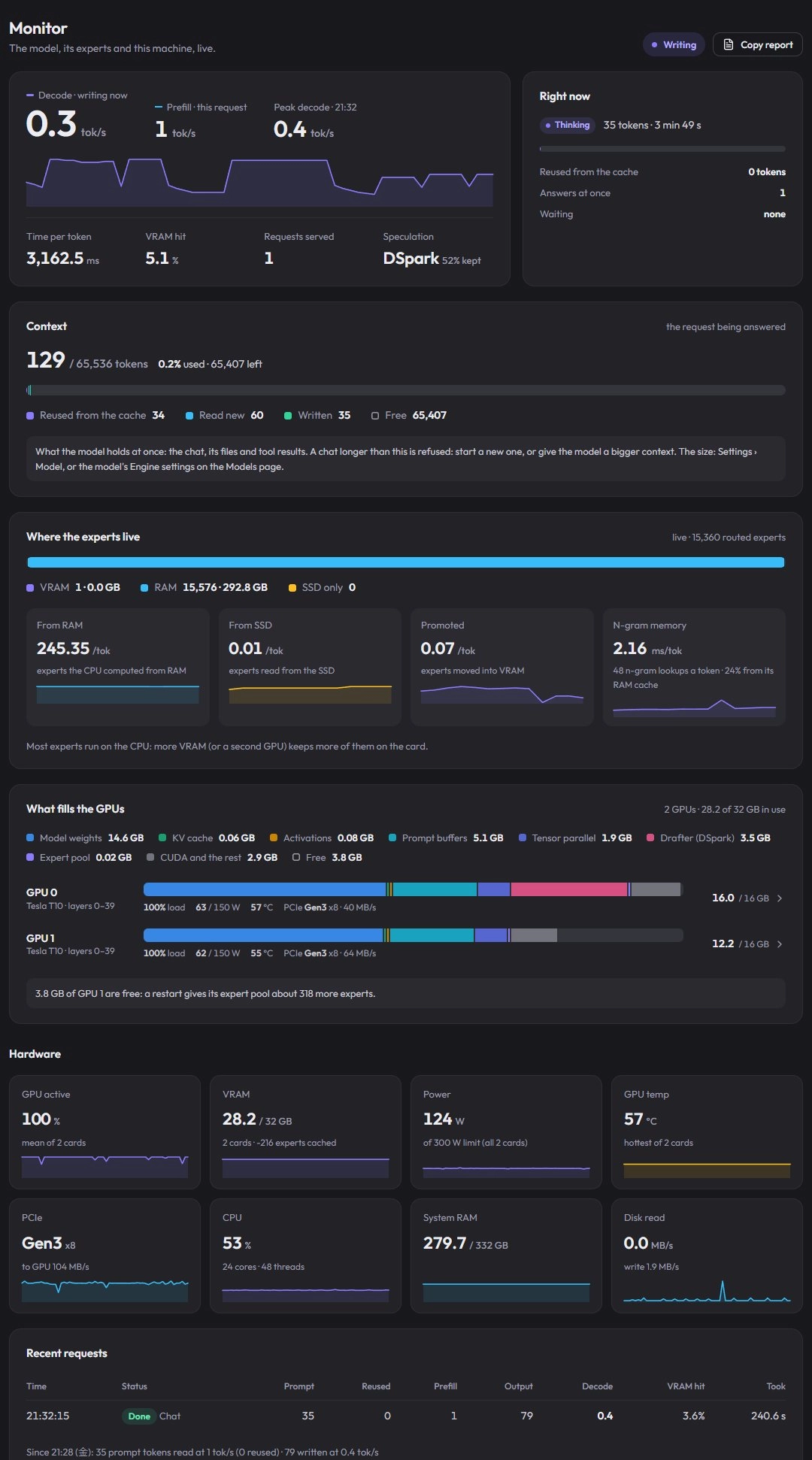
Task: Click the Drafter (DSpark) pink legend swatch
Action: tap(650, 838)
